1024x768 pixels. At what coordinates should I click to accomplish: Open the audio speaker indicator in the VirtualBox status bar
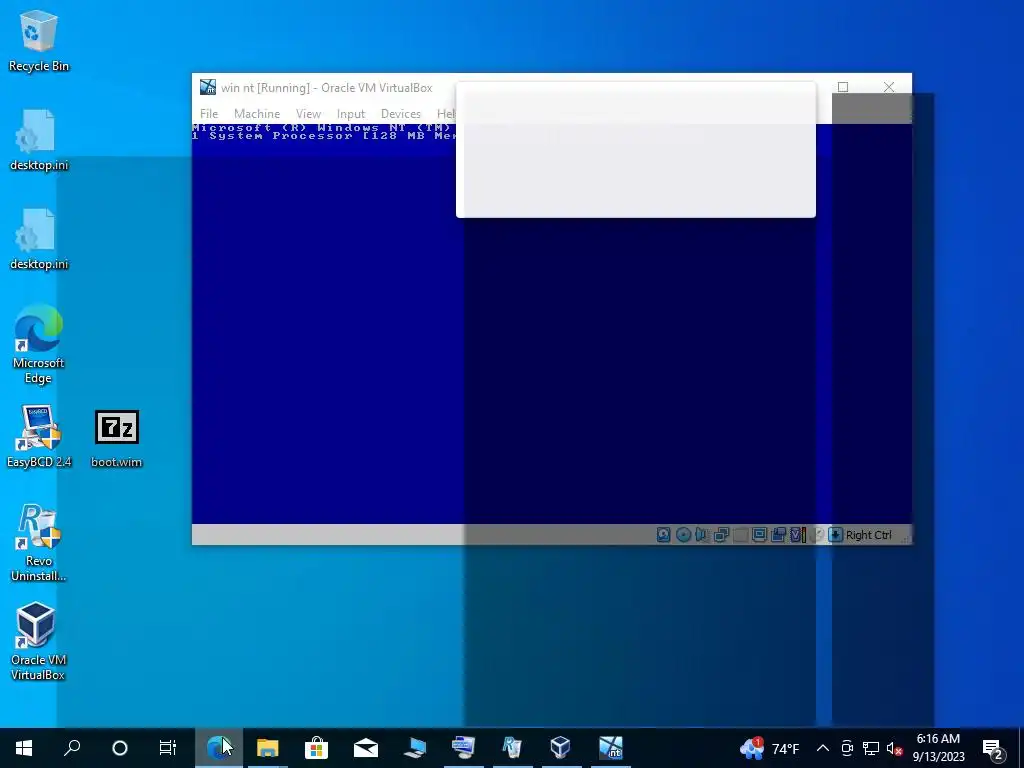coord(702,535)
